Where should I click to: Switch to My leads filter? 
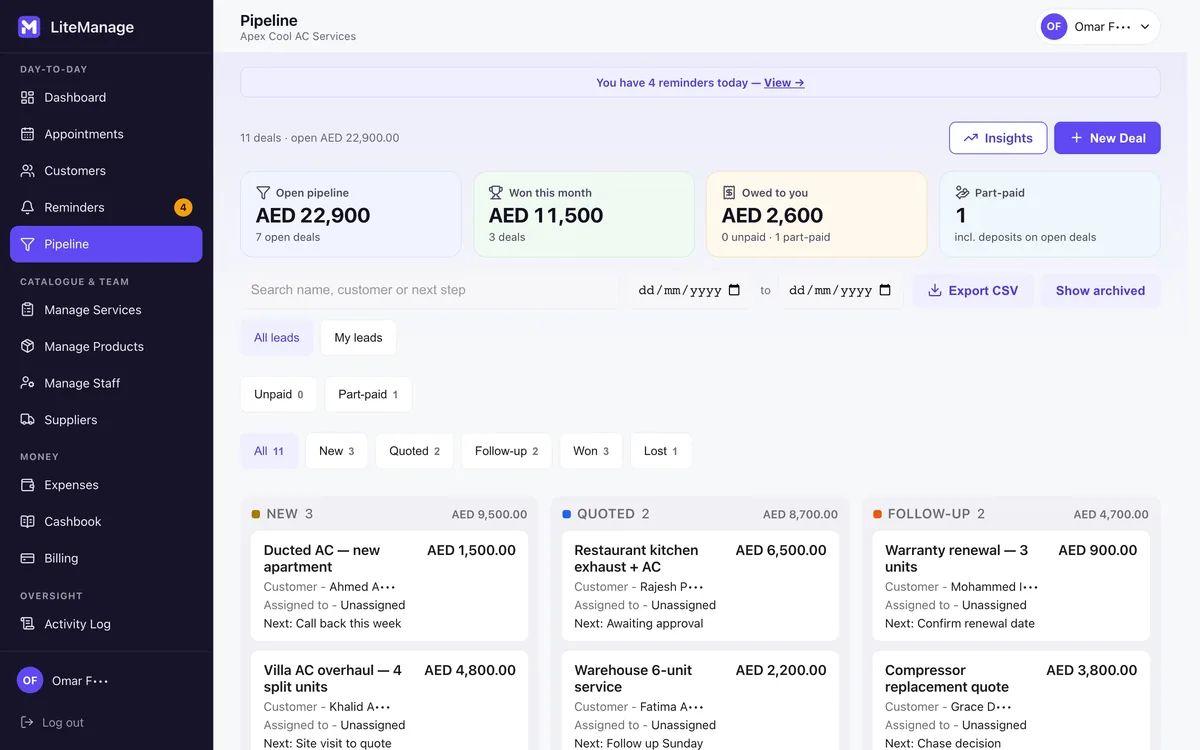(x=358, y=338)
